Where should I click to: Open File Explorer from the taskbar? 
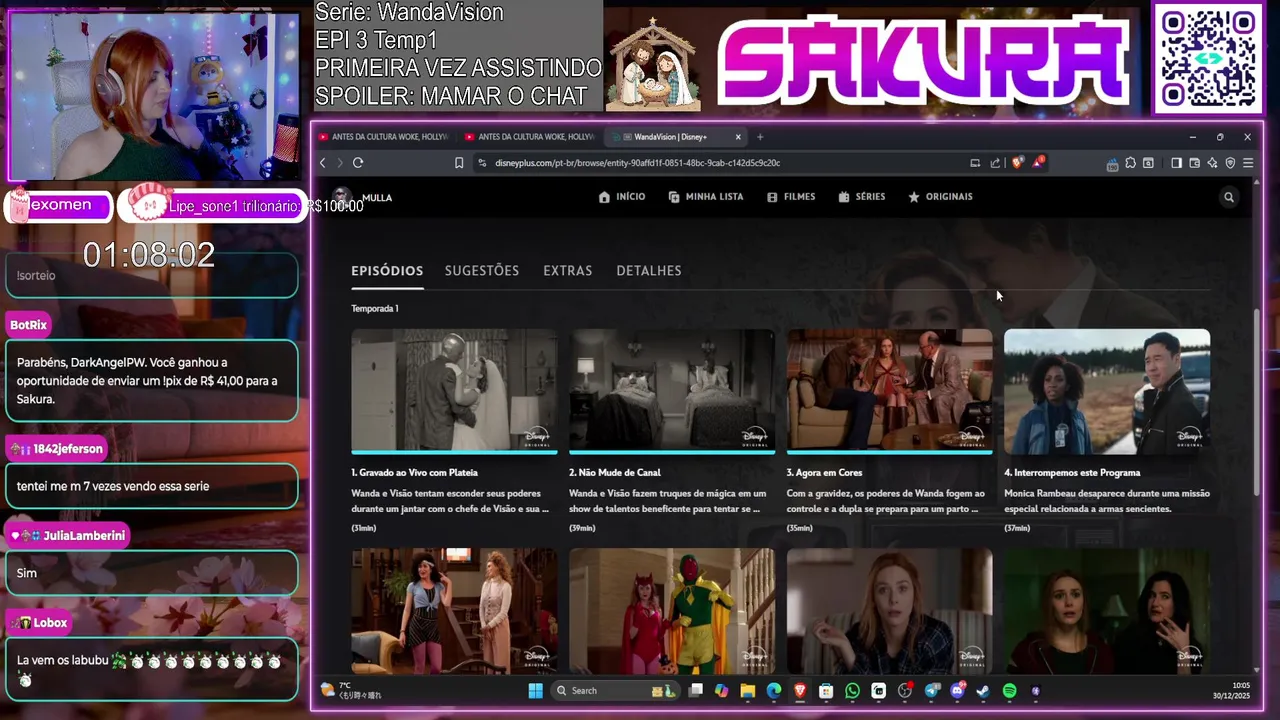click(747, 691)
